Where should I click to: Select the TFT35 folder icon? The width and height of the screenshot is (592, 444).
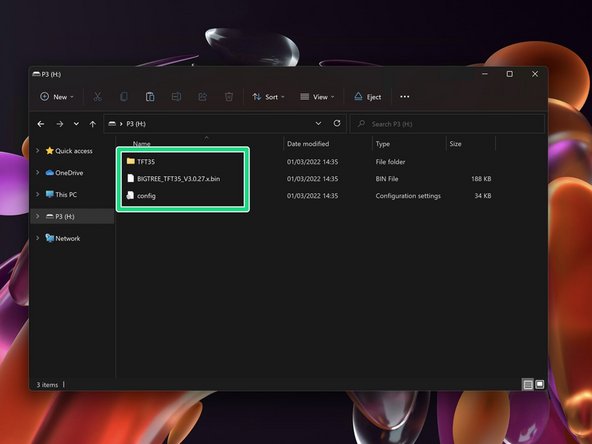pos(131,161)
